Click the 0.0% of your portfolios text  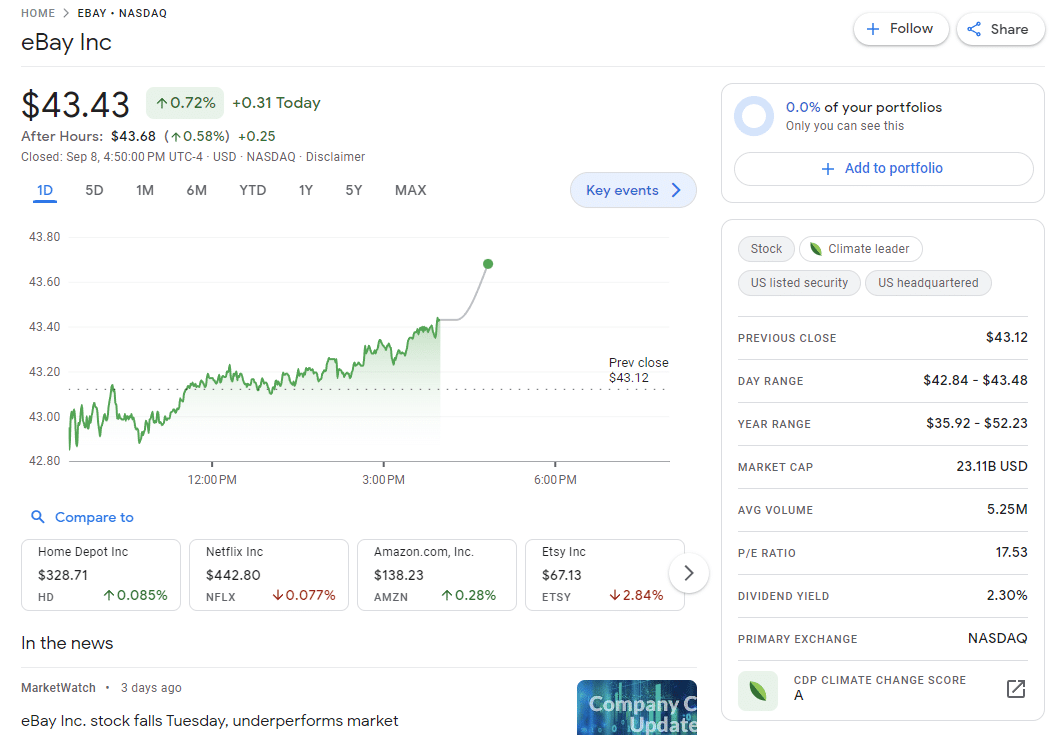[864, 107]
